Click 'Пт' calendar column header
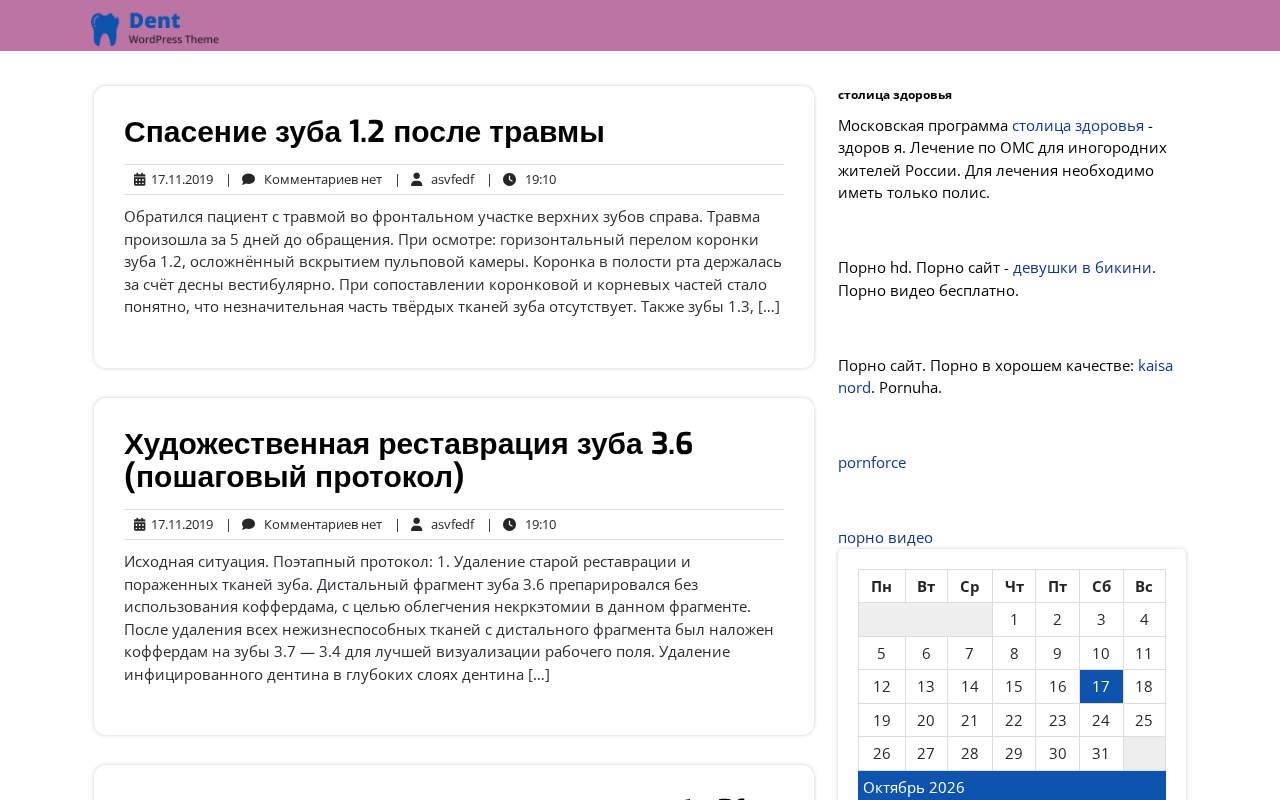 [x=1057, y=587]
